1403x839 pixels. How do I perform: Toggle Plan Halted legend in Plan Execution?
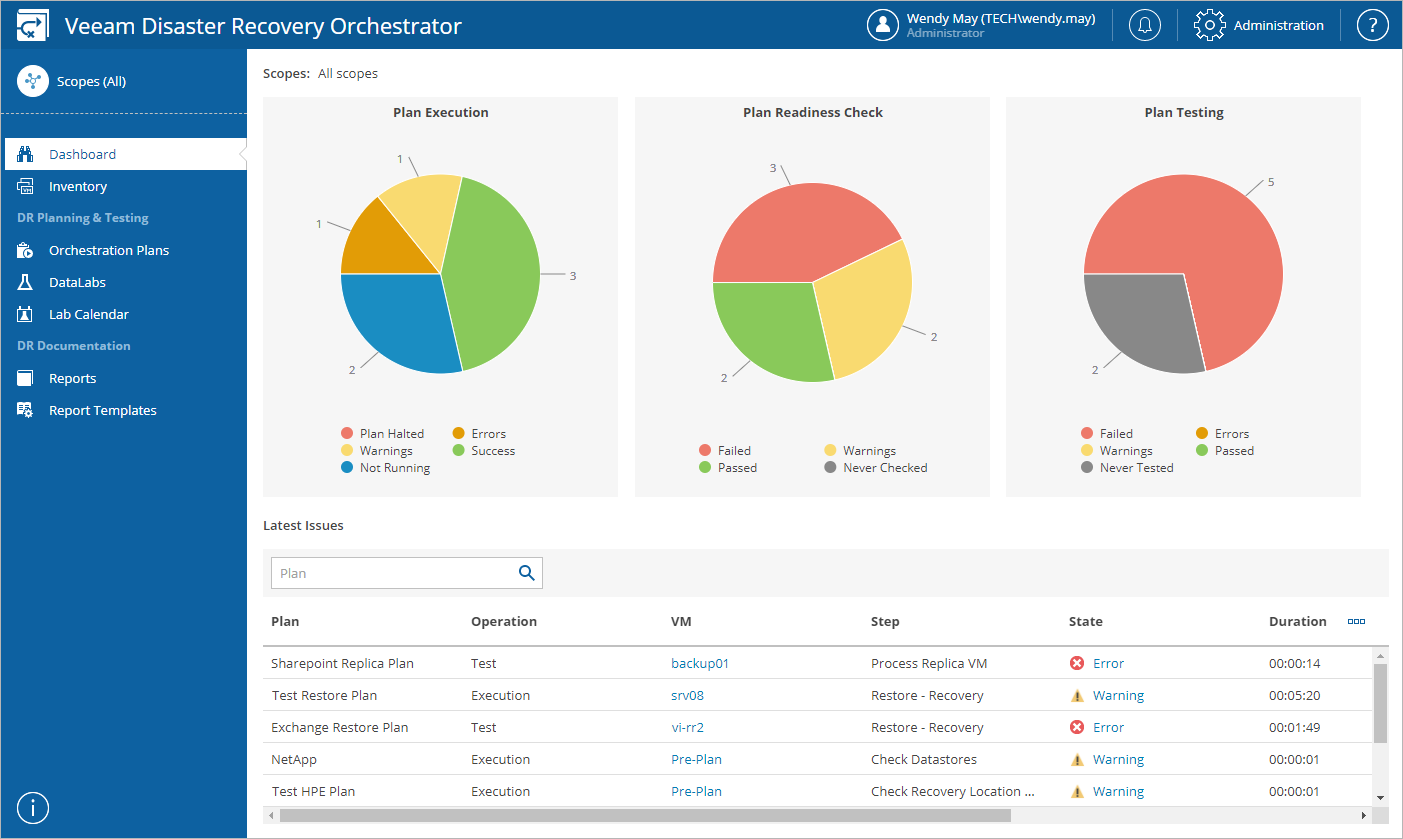[383, 433]
